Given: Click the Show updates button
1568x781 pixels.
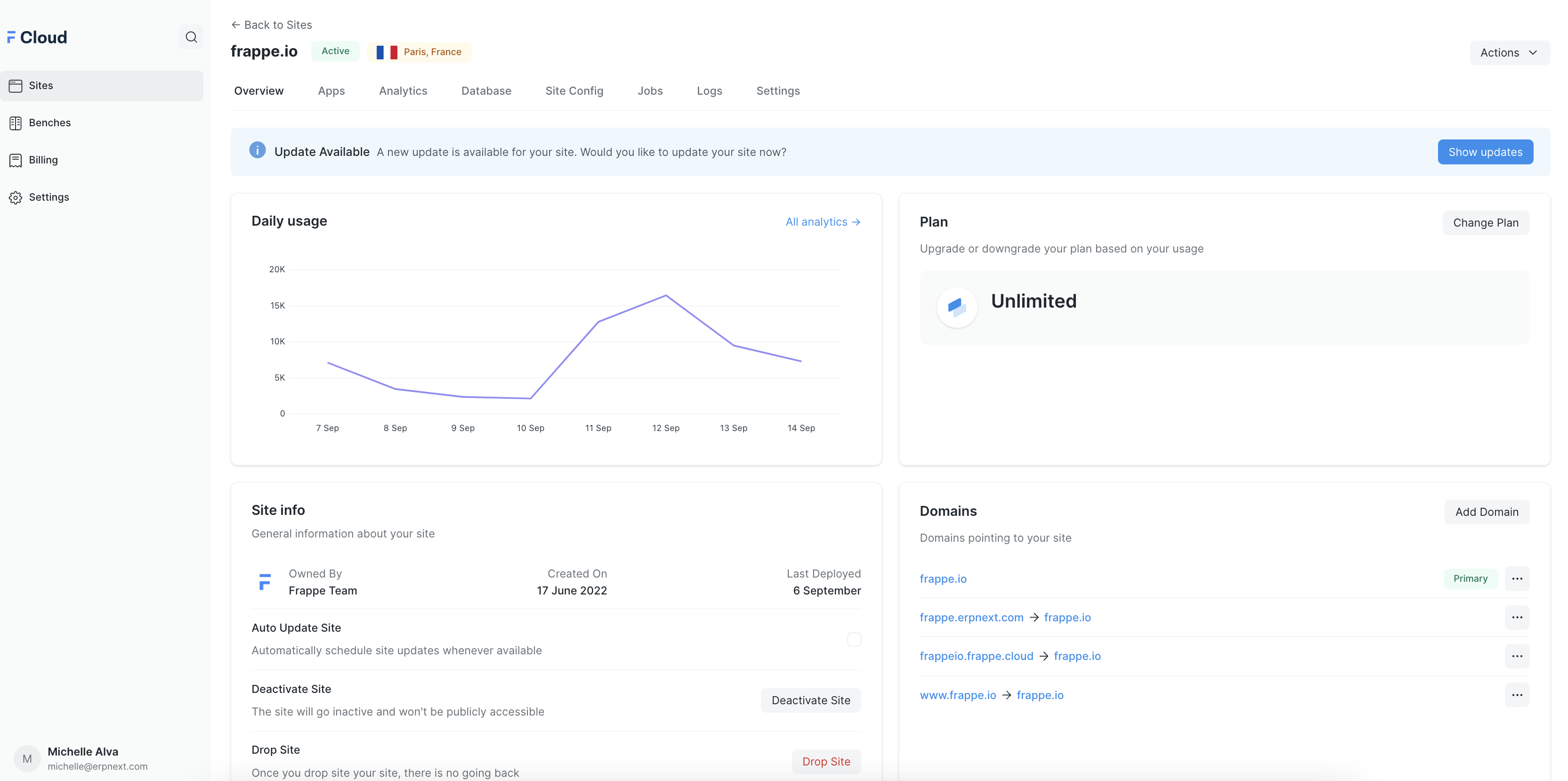Looking at the screenshot, I should point(1485,152).
